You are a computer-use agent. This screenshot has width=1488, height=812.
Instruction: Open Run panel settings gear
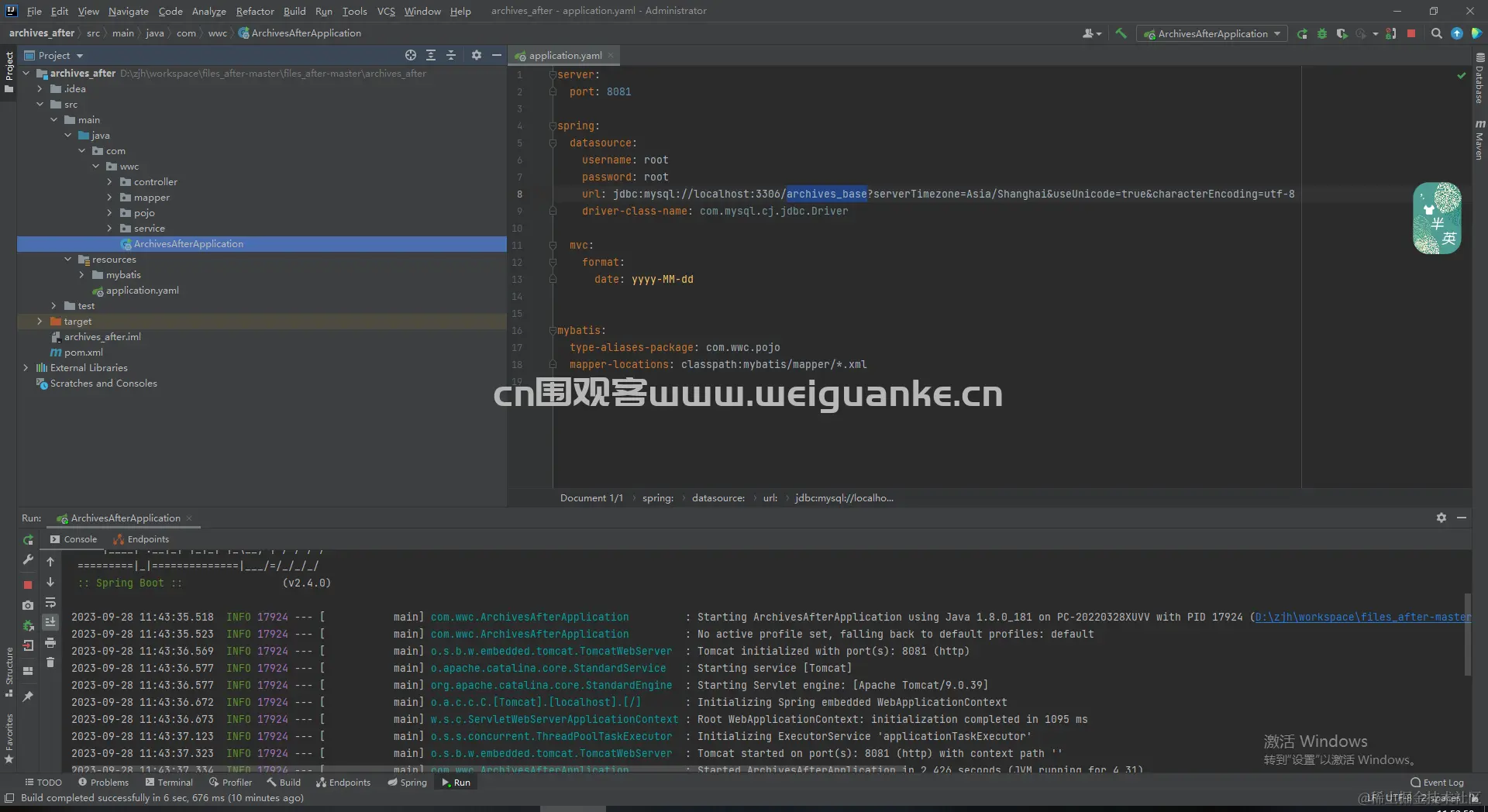(1441, 518)
